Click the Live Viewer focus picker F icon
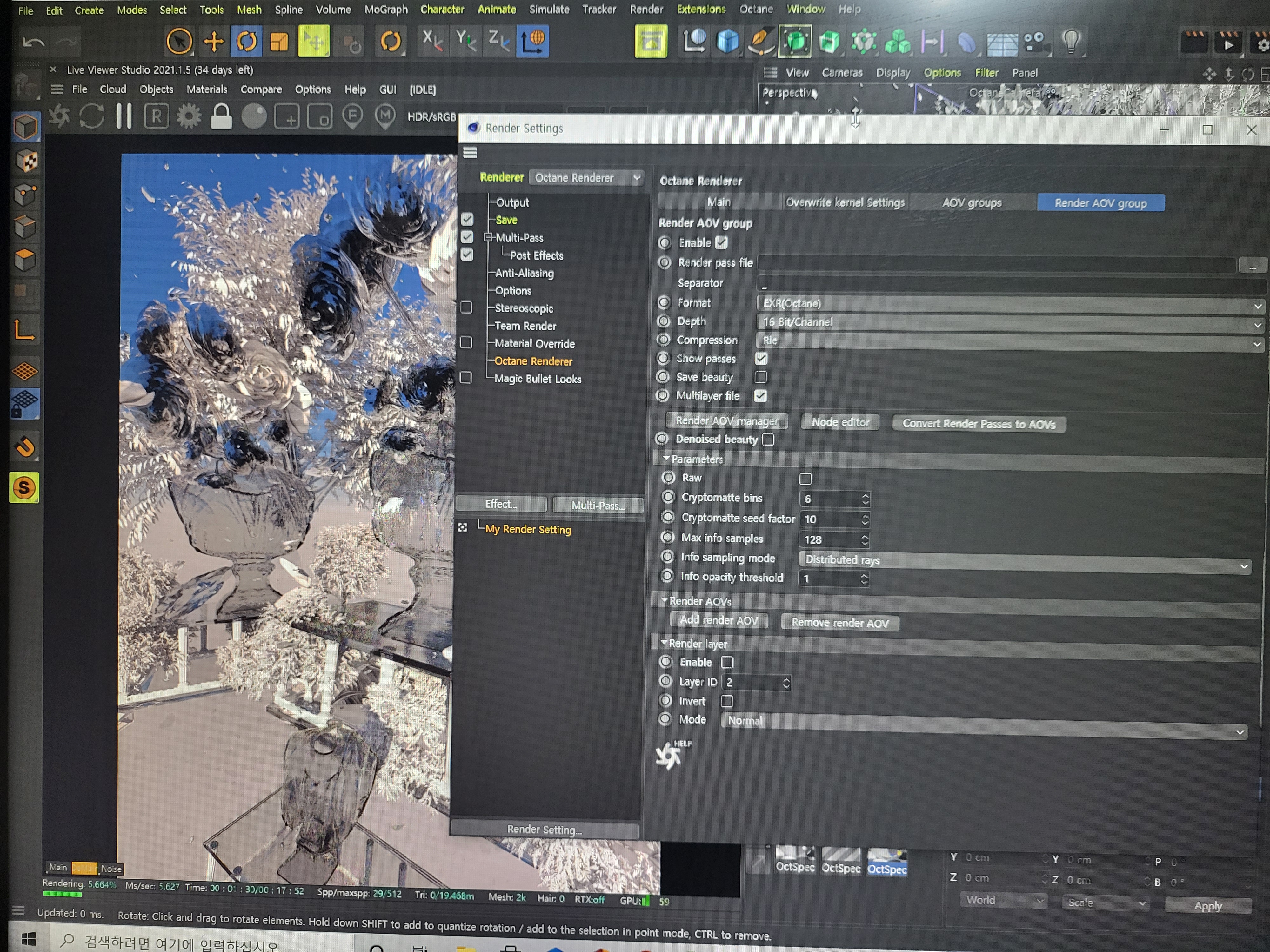 (352, 116)
